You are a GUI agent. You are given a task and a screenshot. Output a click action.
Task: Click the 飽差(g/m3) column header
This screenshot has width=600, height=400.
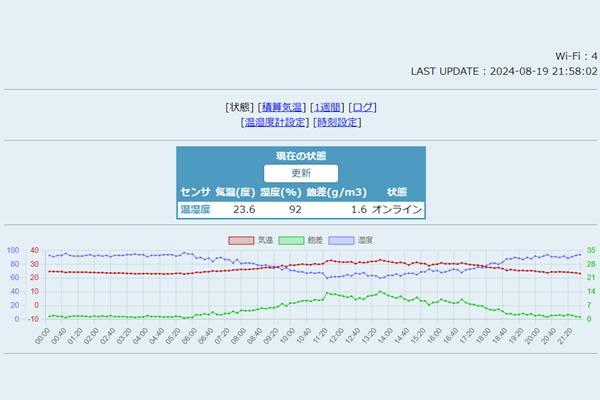tap(336, 192)
